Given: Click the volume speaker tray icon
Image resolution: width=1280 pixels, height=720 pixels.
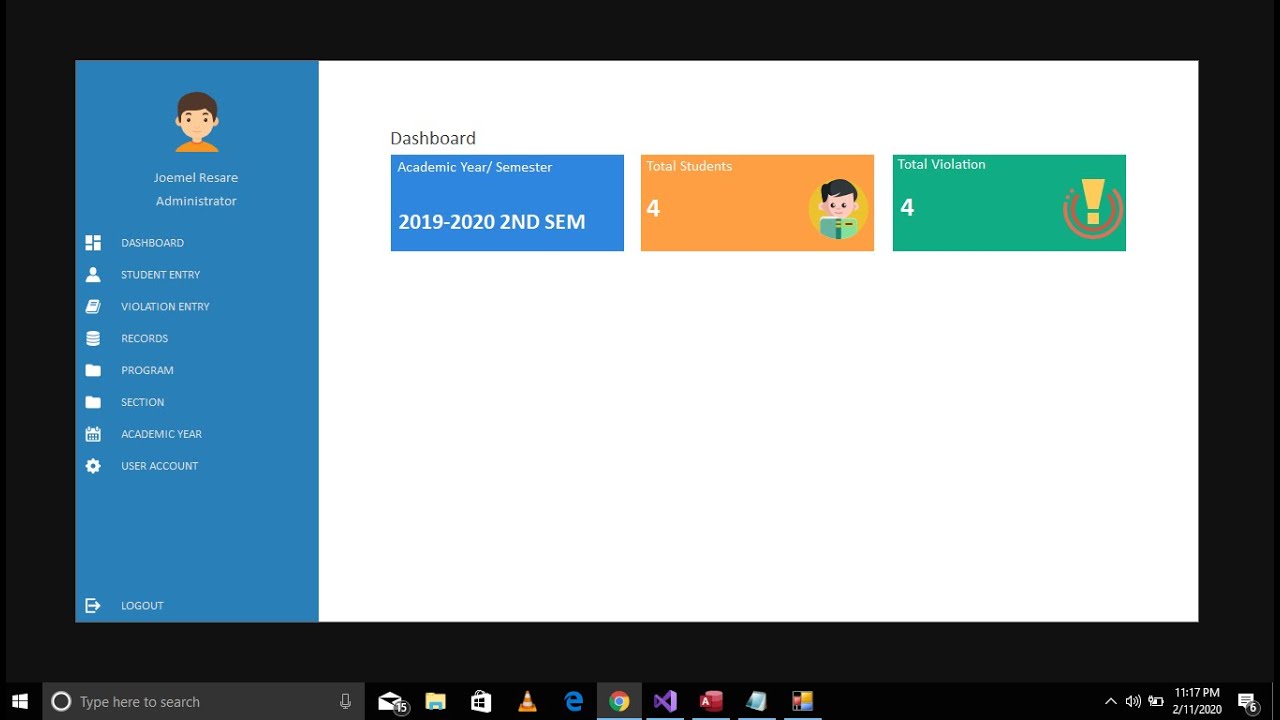Looking at the screenshot, I should 1133,701.
